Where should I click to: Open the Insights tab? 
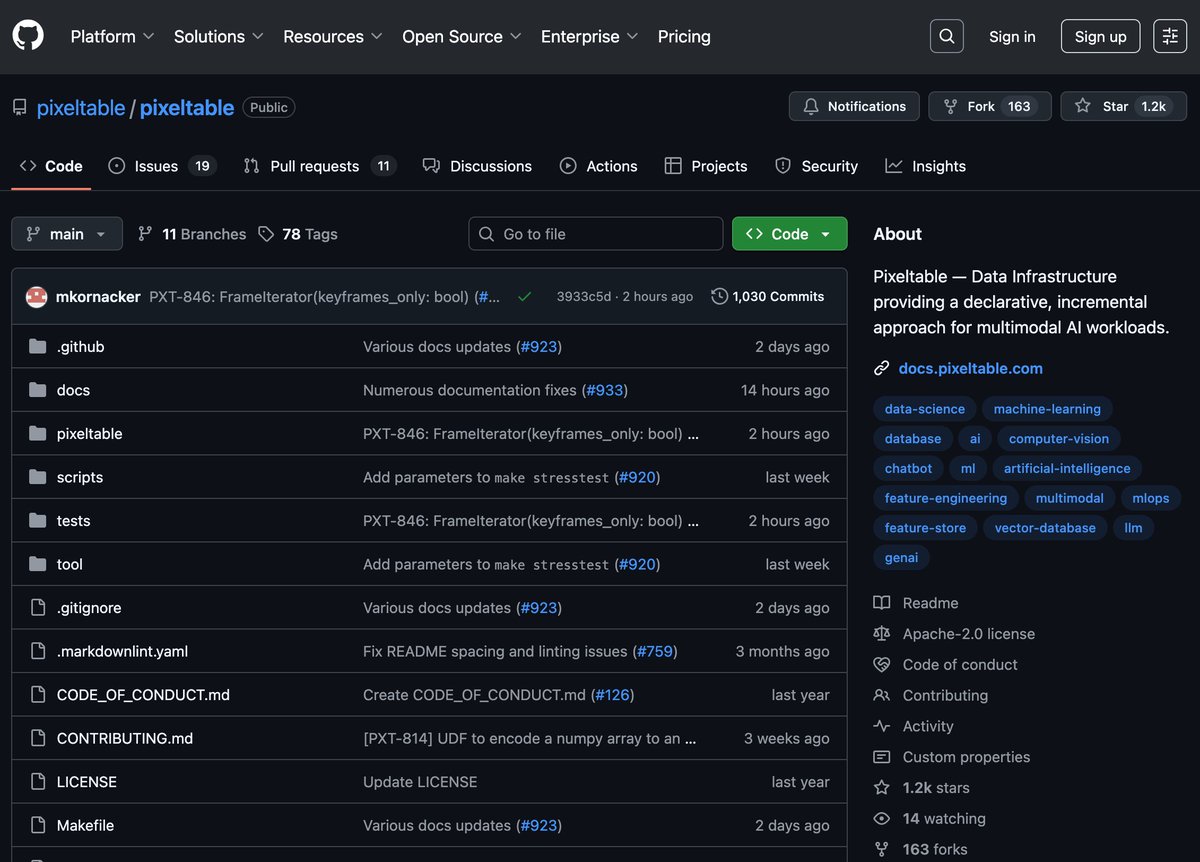pyautogui.click(x=926, y=166)
